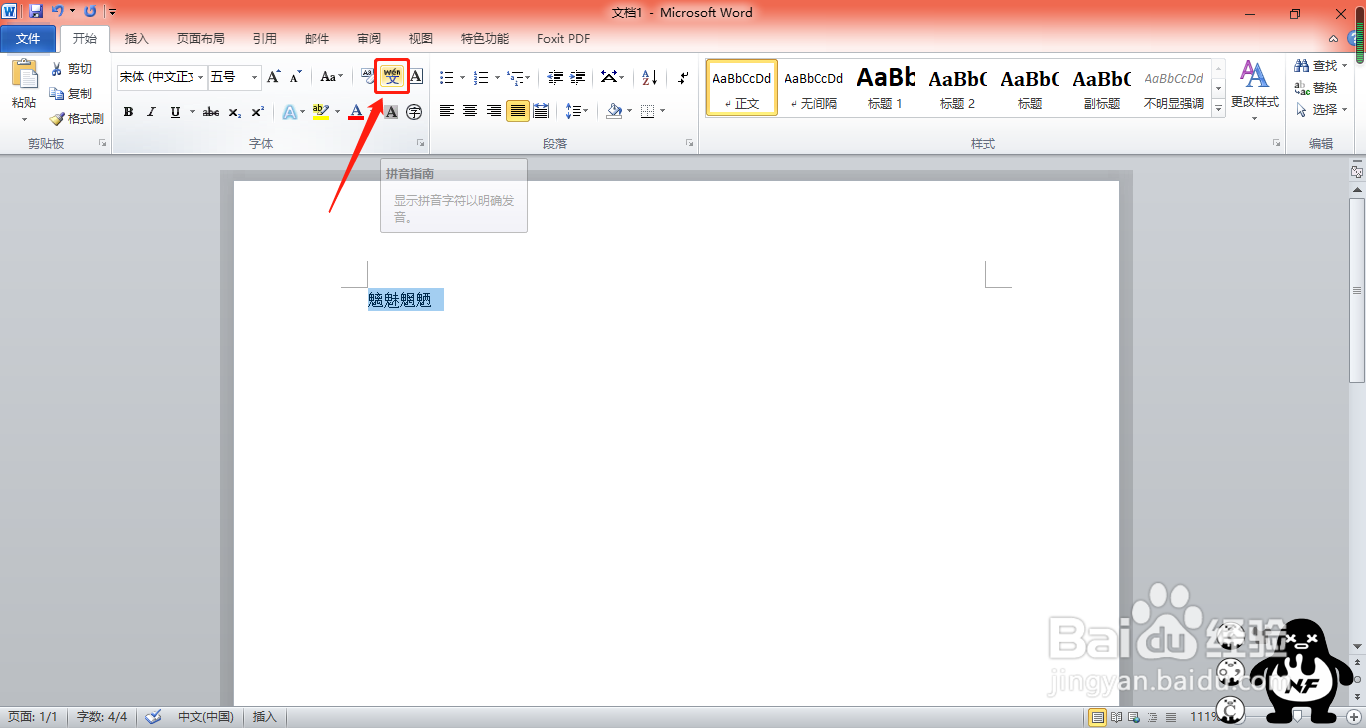Open the Line Spacing dropdown
The image size is (1366, 728).
[x=576, y=111]
